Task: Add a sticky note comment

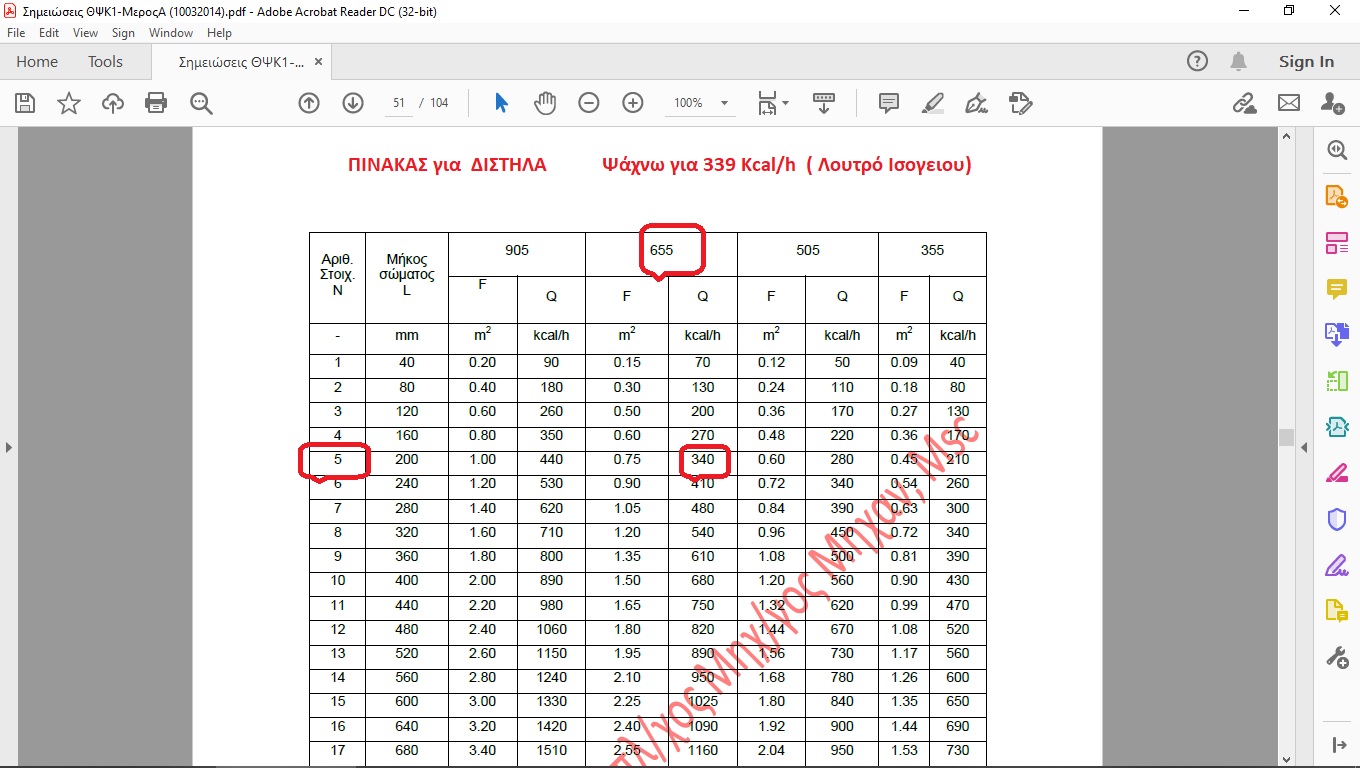Action: pyautogui.click(x=888, y=103)
